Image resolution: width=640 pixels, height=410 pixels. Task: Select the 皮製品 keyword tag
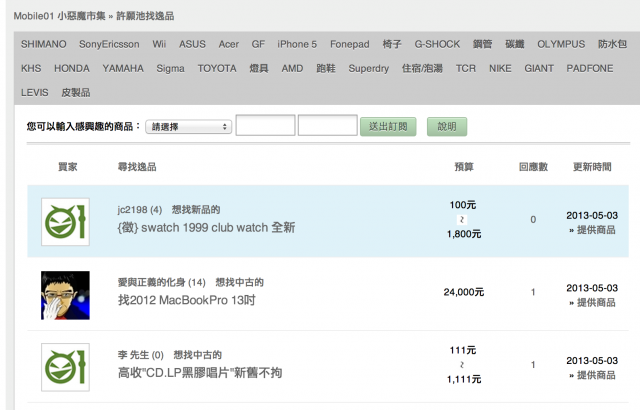76,93
